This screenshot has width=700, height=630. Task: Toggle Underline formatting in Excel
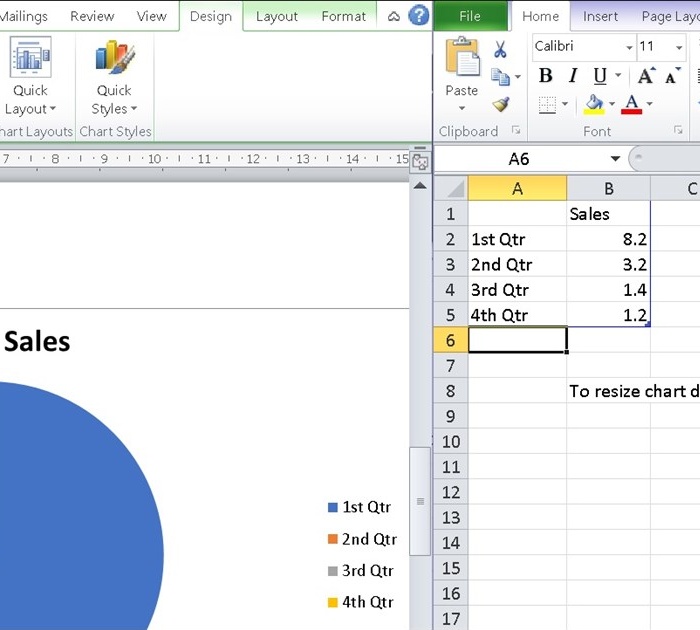600,76
